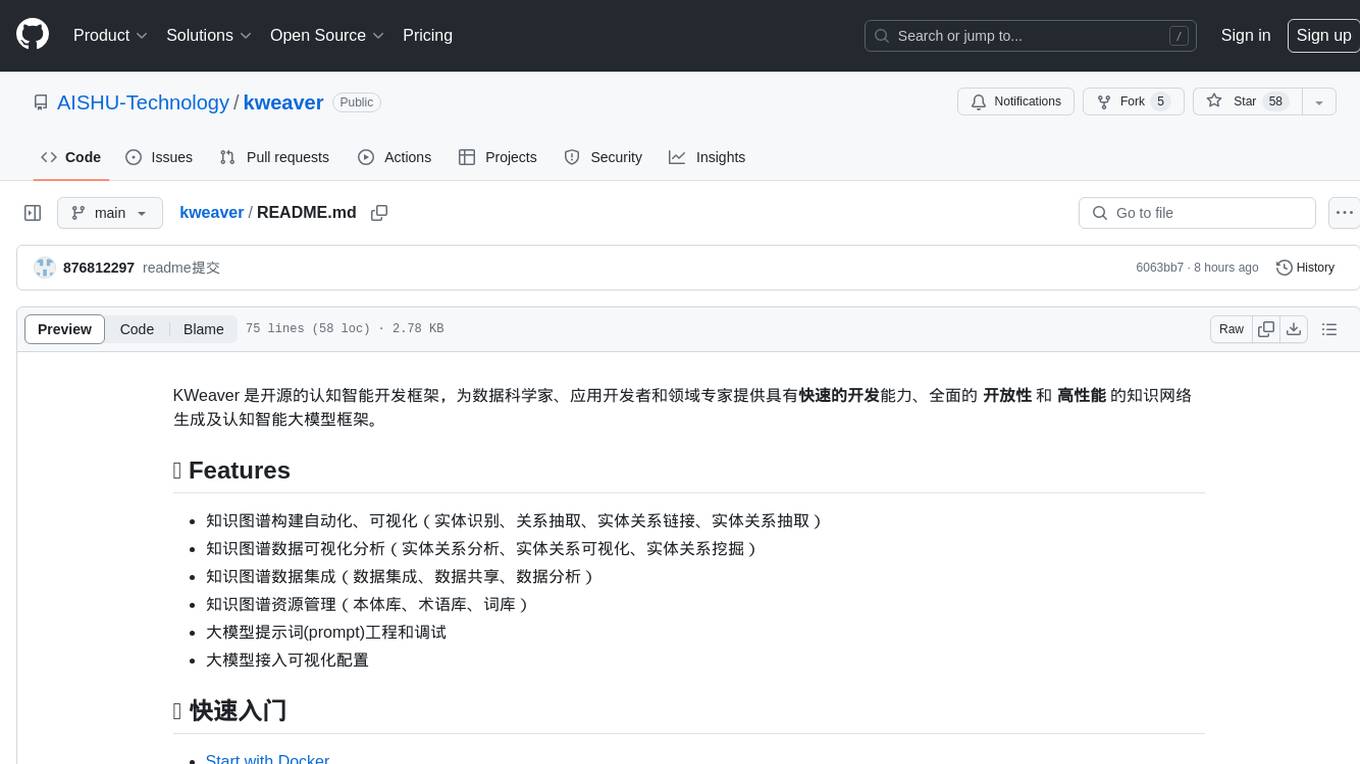Screen dimensions: 1360x764
Task: Open the Pricing page
Action: [427, 35]
